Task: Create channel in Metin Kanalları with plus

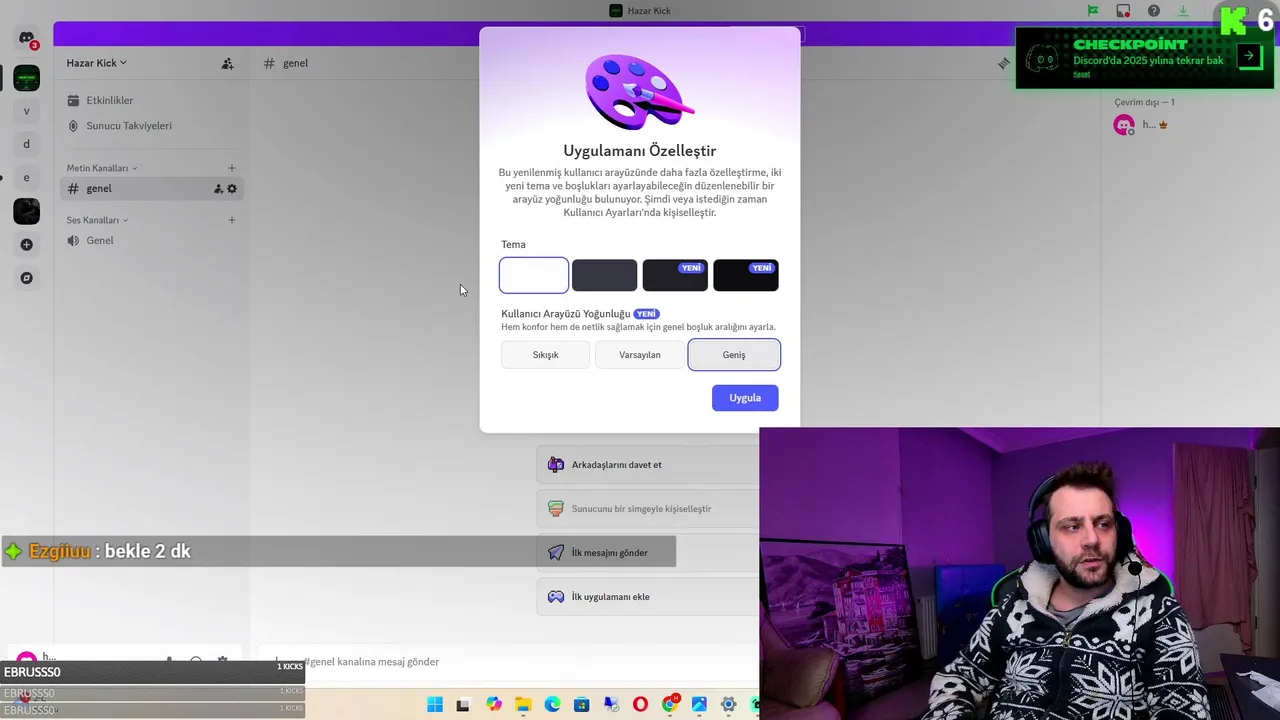Action: (232, 168)
